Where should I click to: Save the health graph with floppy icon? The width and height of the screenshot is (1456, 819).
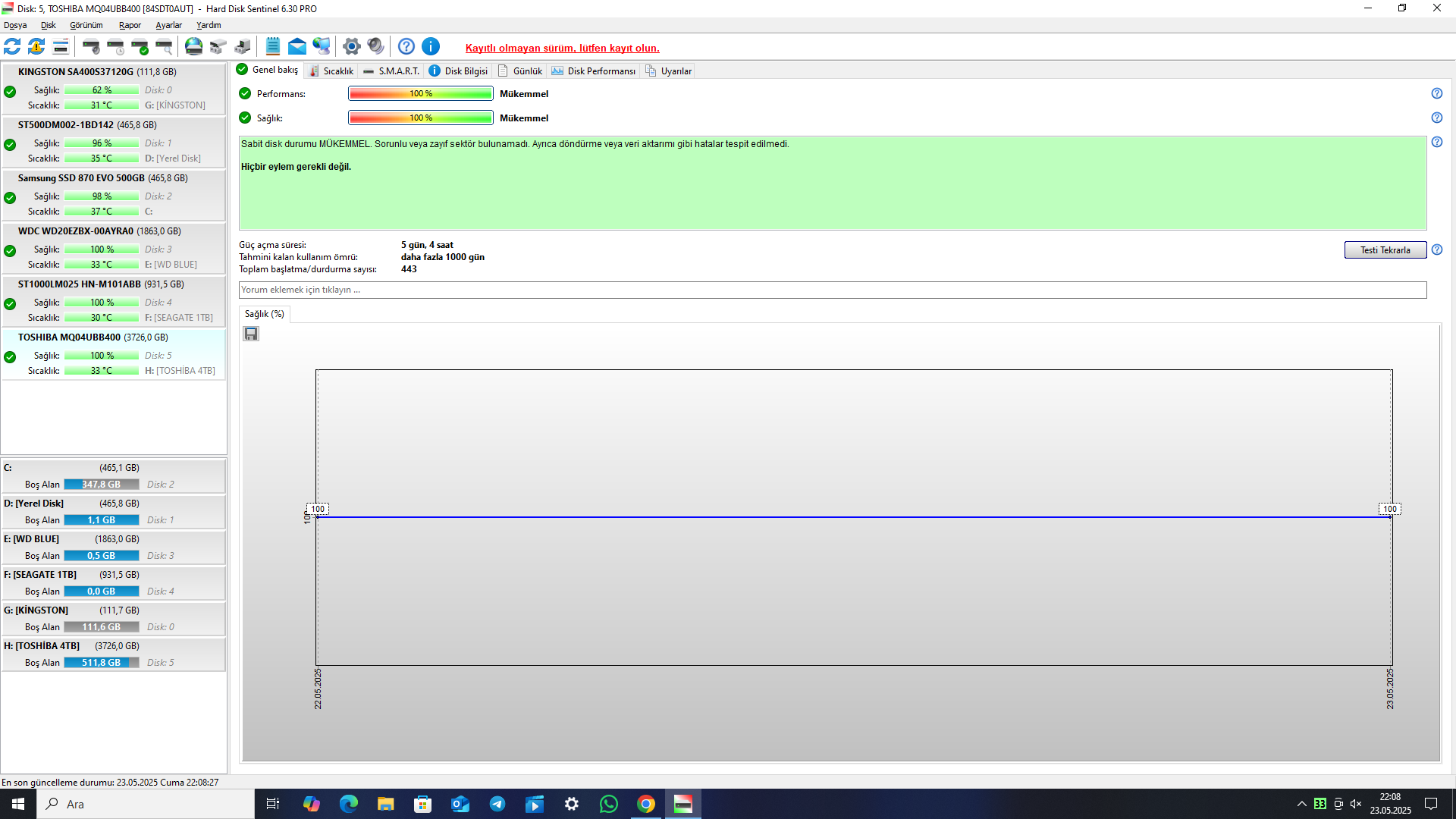click(x=251, y=334)
